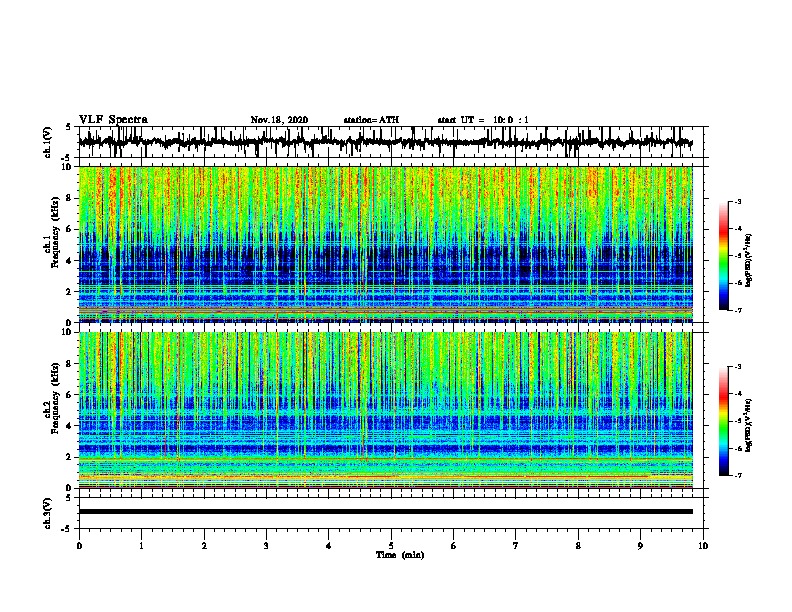Click the ch.2 "Frequency (kHz)" axis label
The width and height of the screenshot is (792, 612).
click(x=55, y=398)
